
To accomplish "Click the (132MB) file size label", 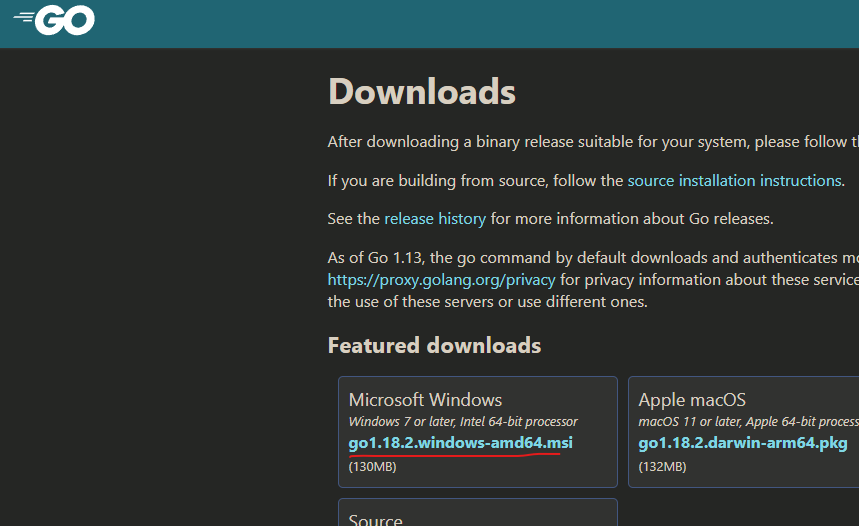I will pos(662,467).
